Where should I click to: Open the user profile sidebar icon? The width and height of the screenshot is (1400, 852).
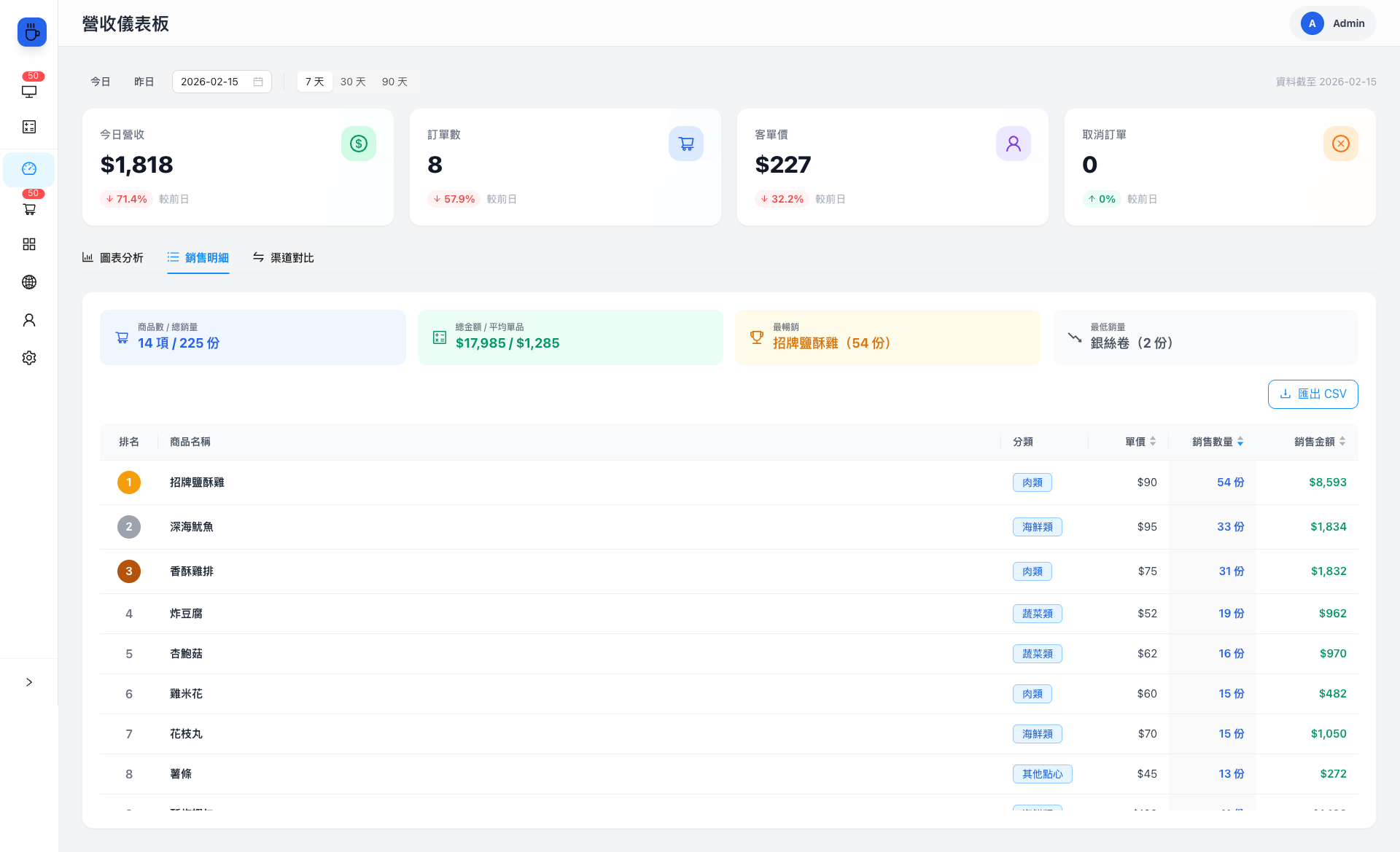(x=29, y=320)
